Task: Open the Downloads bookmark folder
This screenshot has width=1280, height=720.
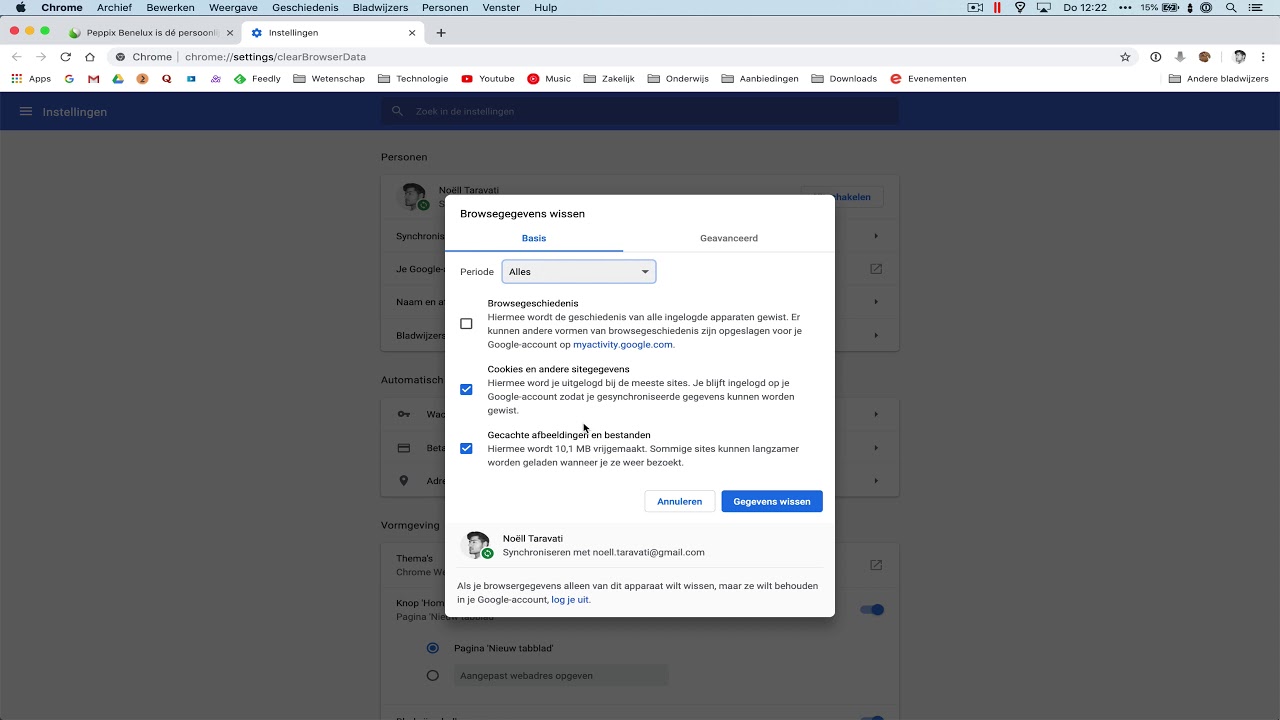Action: 844,79
